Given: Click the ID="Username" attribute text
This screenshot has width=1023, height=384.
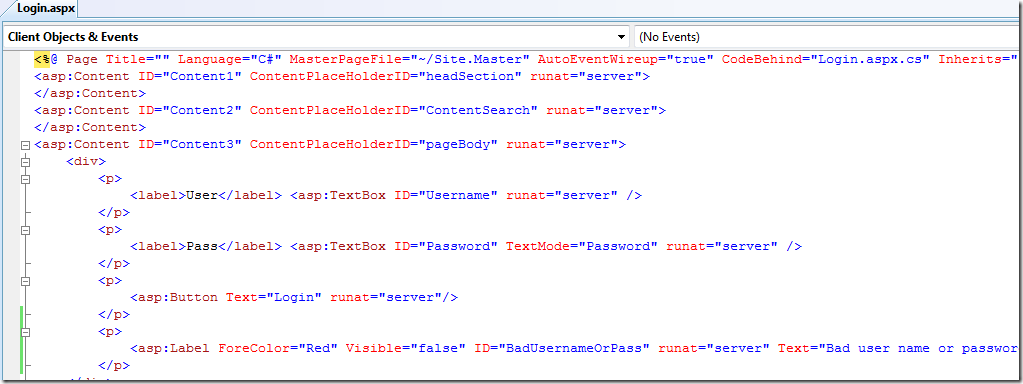Looking at the screenshot, I should pyautogui.click(x=446, y=196).
